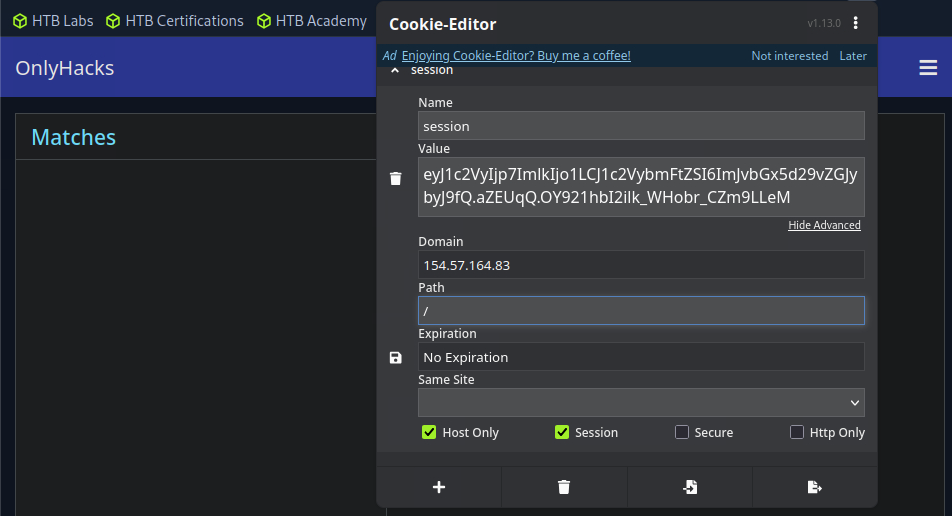Uncheck the Session checkbox
952x516 pixels.
[x=562, y=433]
